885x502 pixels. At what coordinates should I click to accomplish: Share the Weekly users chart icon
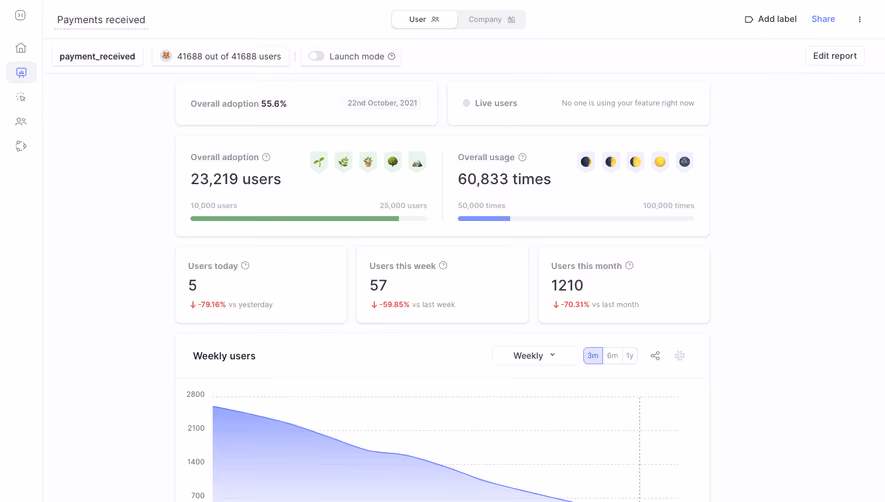(655, 356)
